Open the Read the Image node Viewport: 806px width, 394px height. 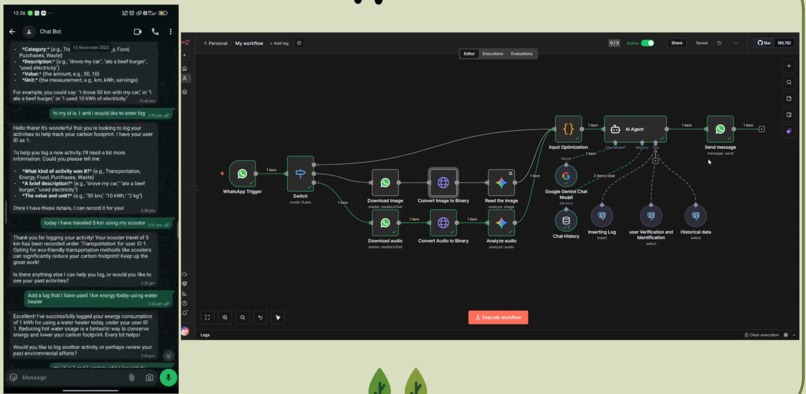tap(501, 183)
